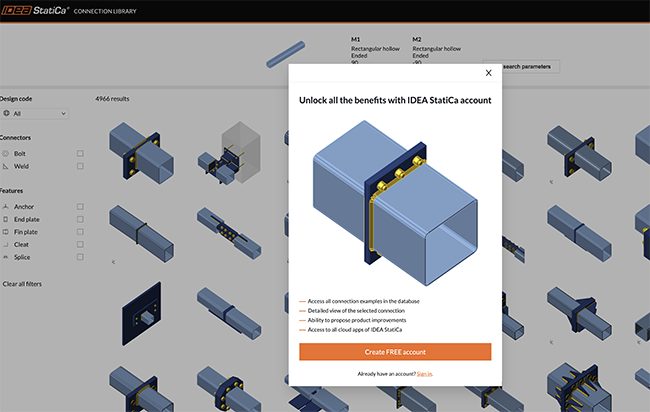Click 'Access all connection examples in the database'

pyautogui.click(x=364, y=301)
